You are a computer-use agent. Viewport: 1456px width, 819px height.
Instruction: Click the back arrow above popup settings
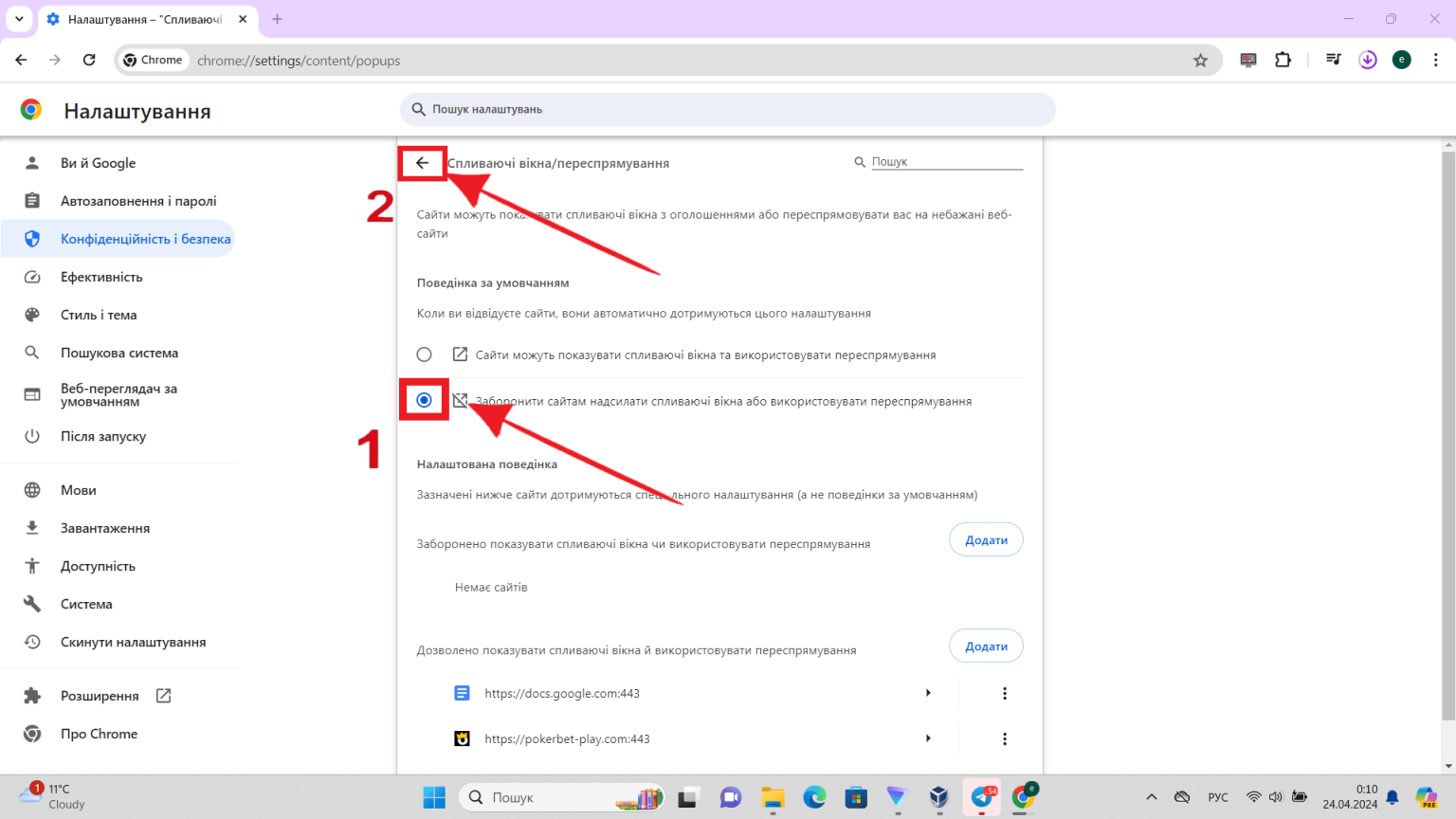(422, 162)
